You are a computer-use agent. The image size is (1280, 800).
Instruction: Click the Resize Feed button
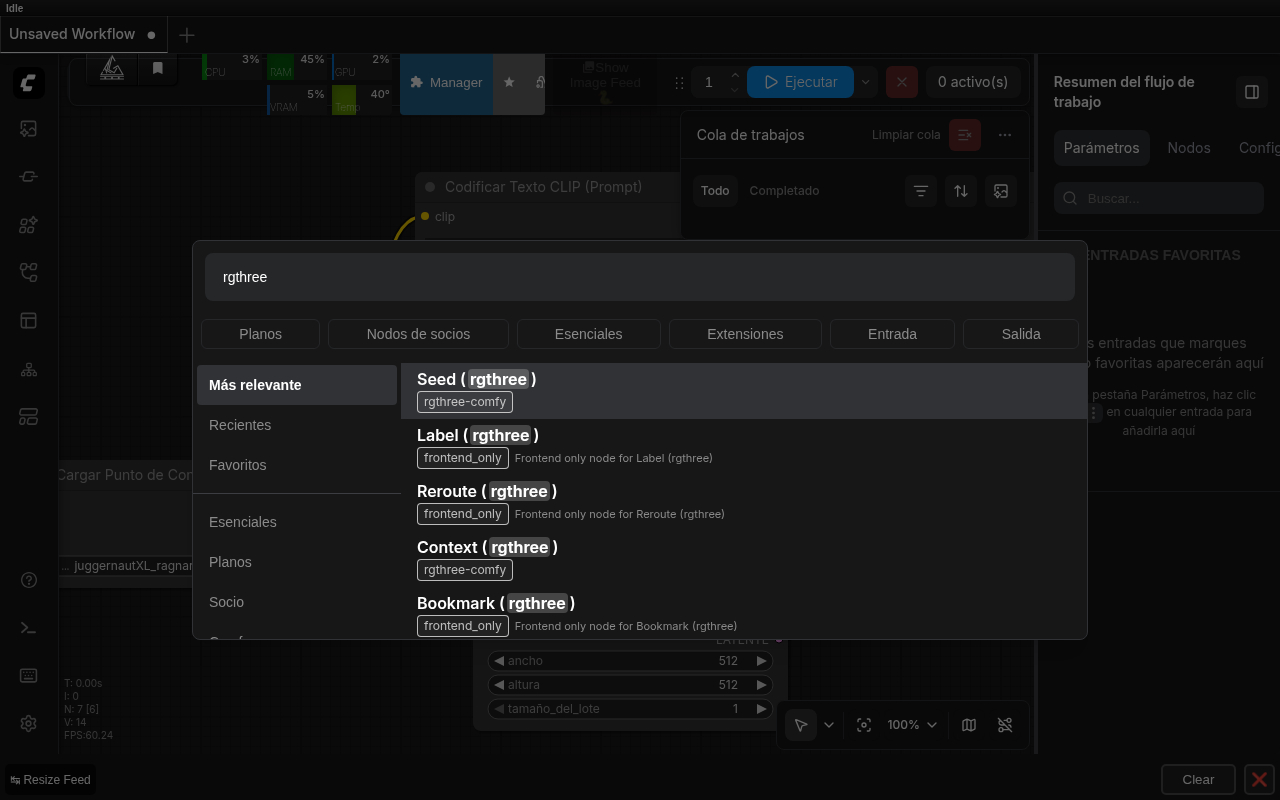coord(50,780)
